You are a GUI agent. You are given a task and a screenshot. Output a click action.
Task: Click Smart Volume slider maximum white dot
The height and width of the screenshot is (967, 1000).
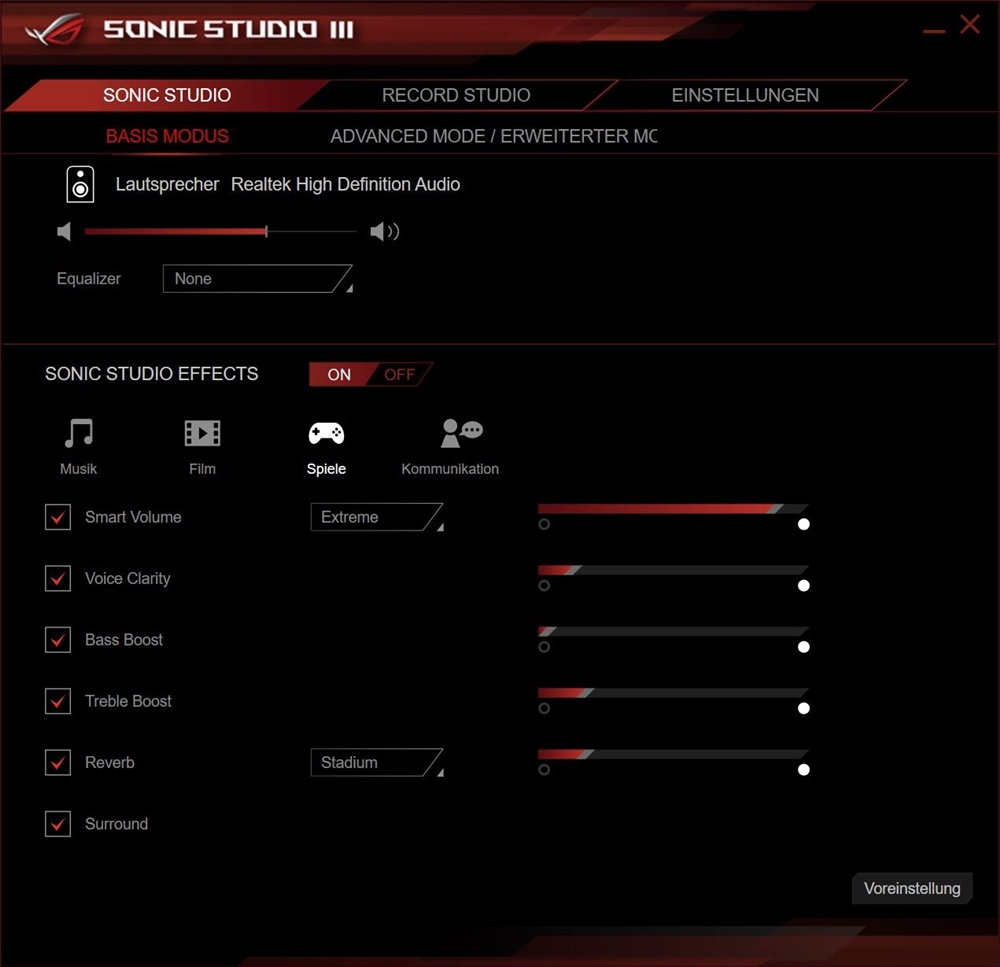point(804,524)
